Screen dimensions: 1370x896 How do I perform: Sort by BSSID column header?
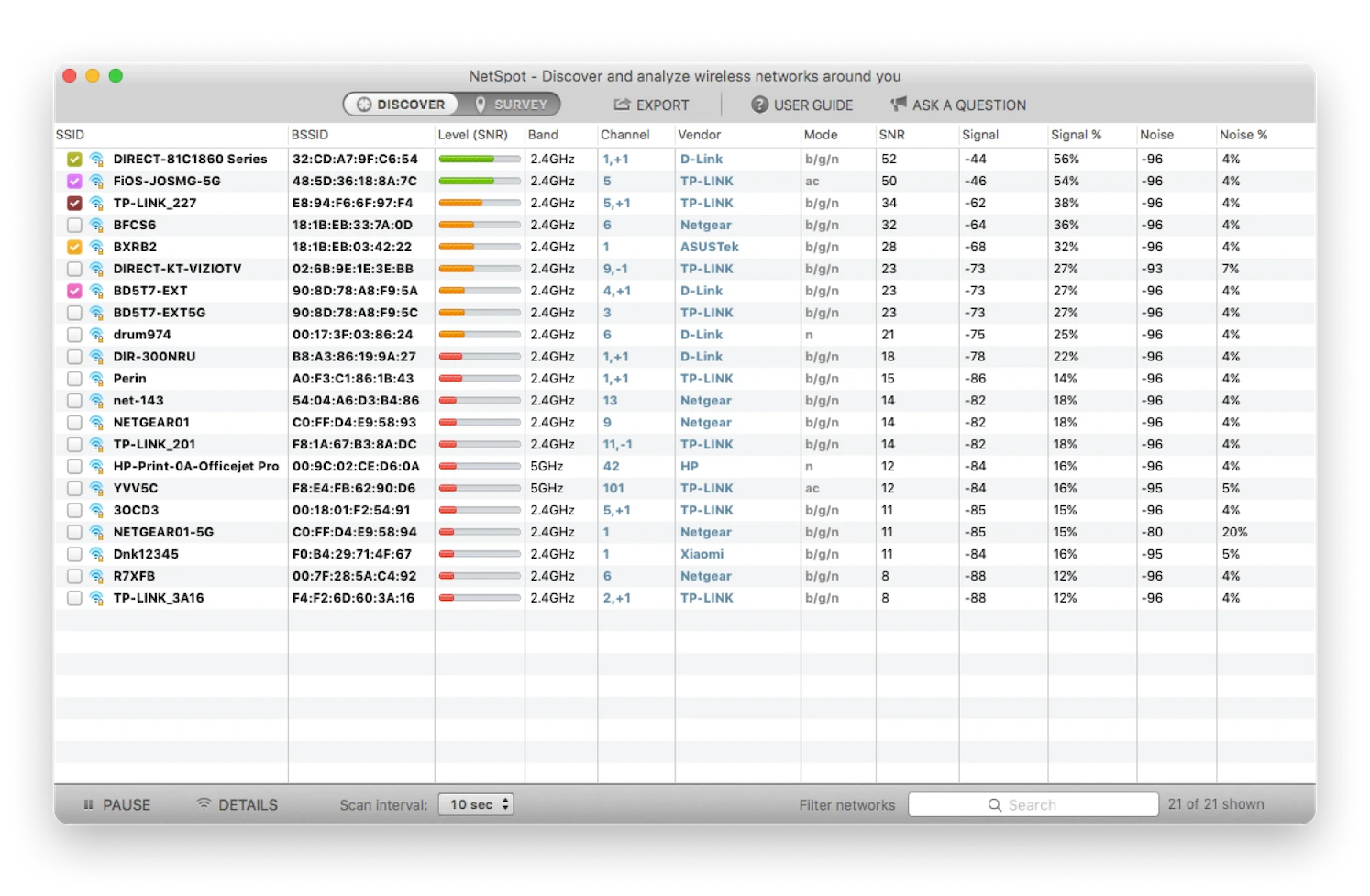310,135
